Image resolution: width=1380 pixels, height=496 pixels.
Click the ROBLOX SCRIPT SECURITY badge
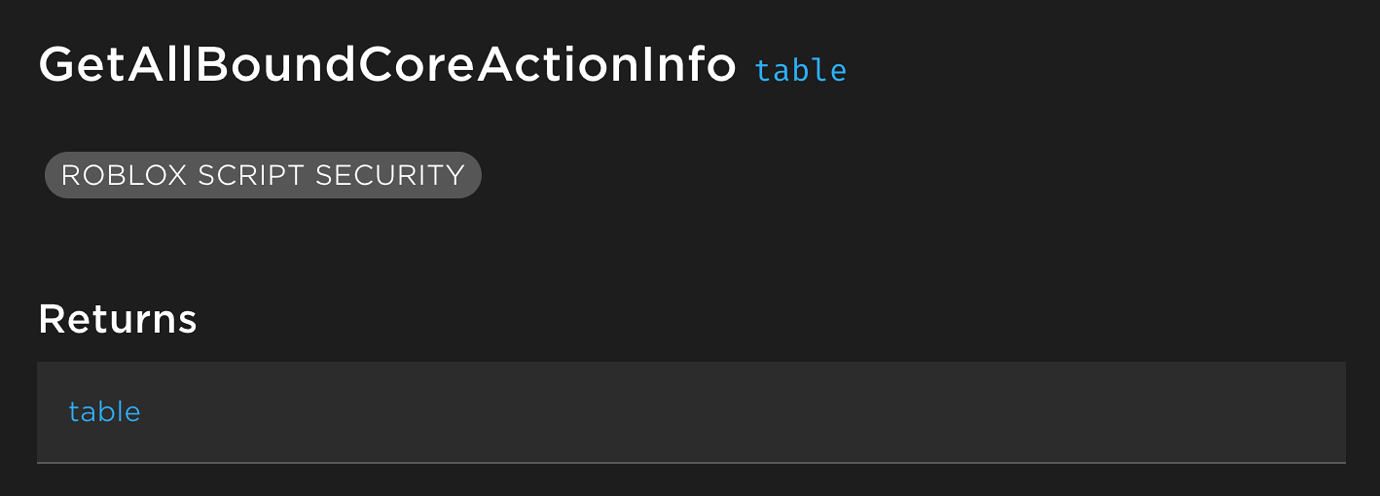point(263,175)
